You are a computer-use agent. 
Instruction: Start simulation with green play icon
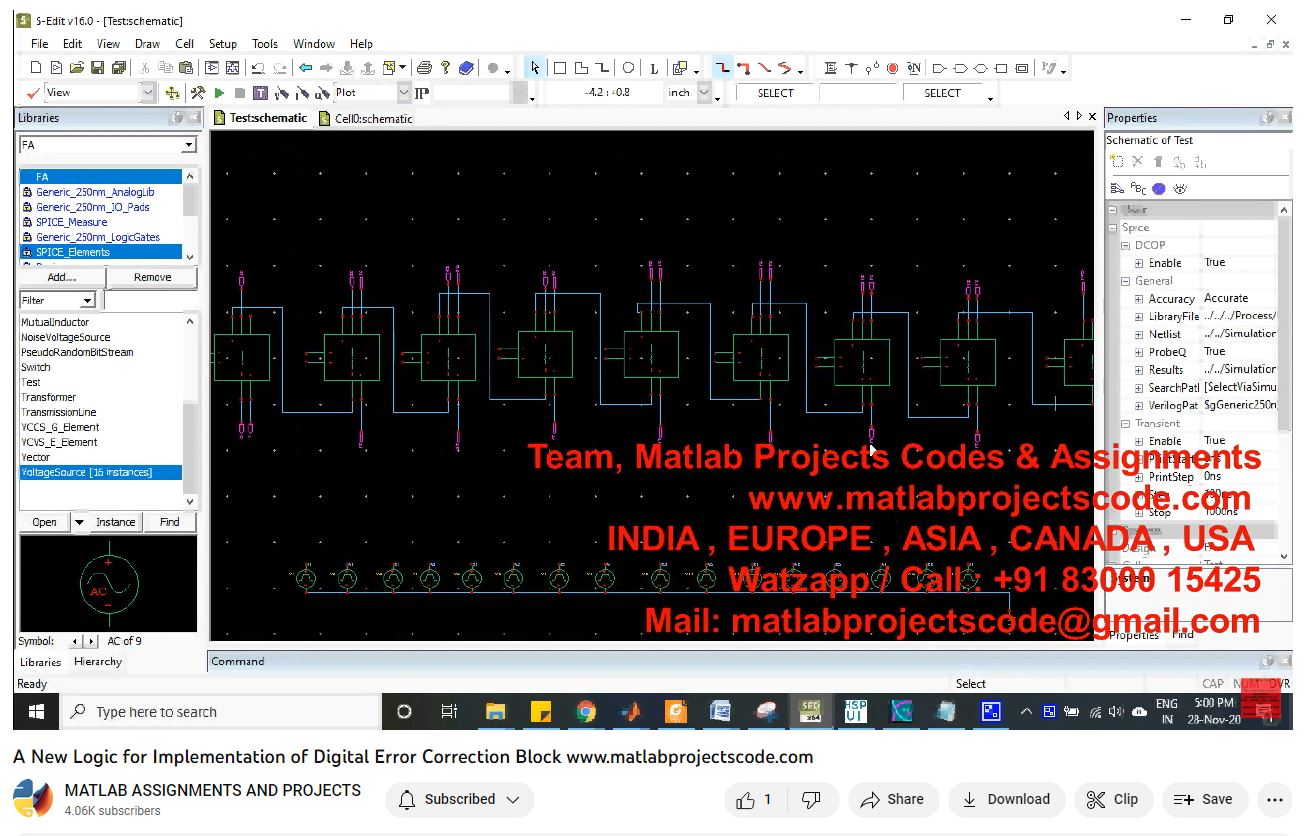219,93
